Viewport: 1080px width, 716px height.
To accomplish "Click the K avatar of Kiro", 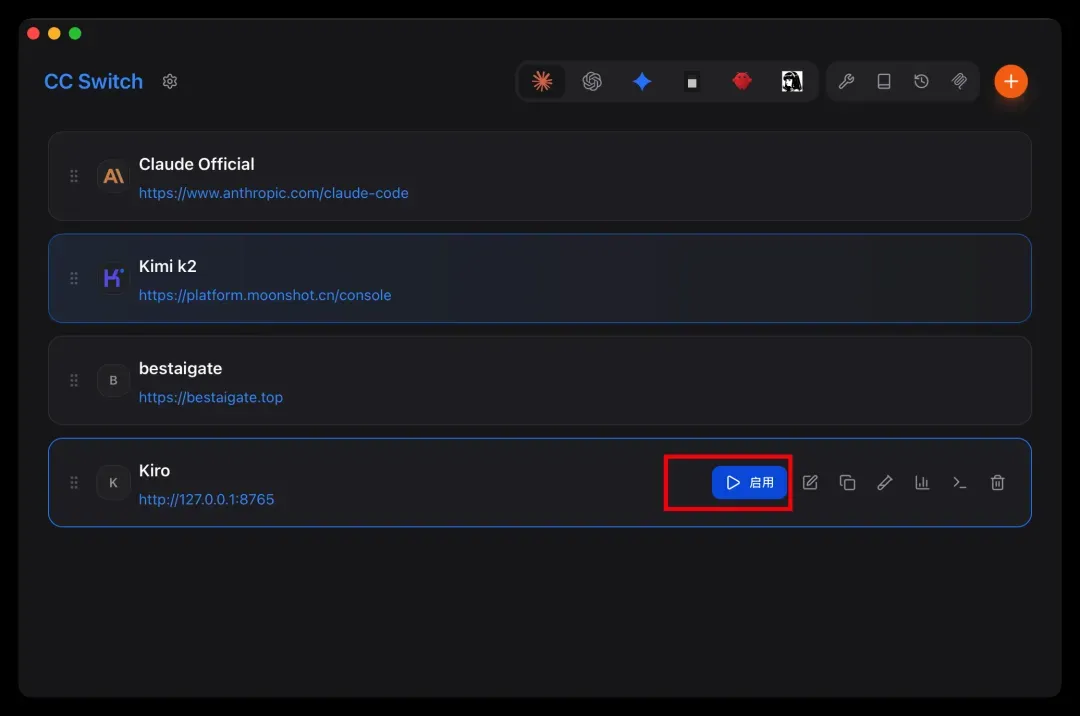I will pyautogui.click(x=114, y=483).
